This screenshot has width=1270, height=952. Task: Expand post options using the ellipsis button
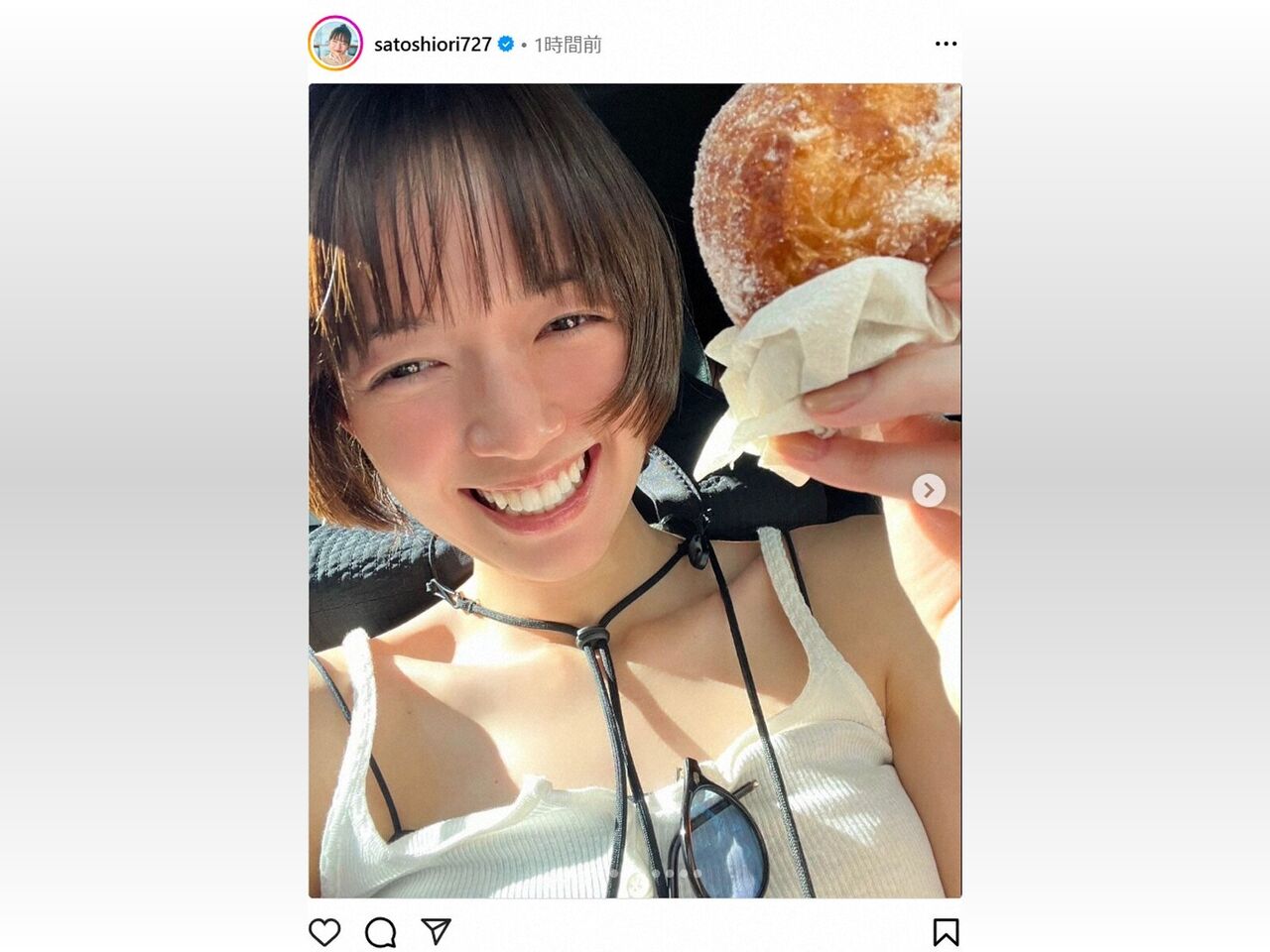(946, 44)
